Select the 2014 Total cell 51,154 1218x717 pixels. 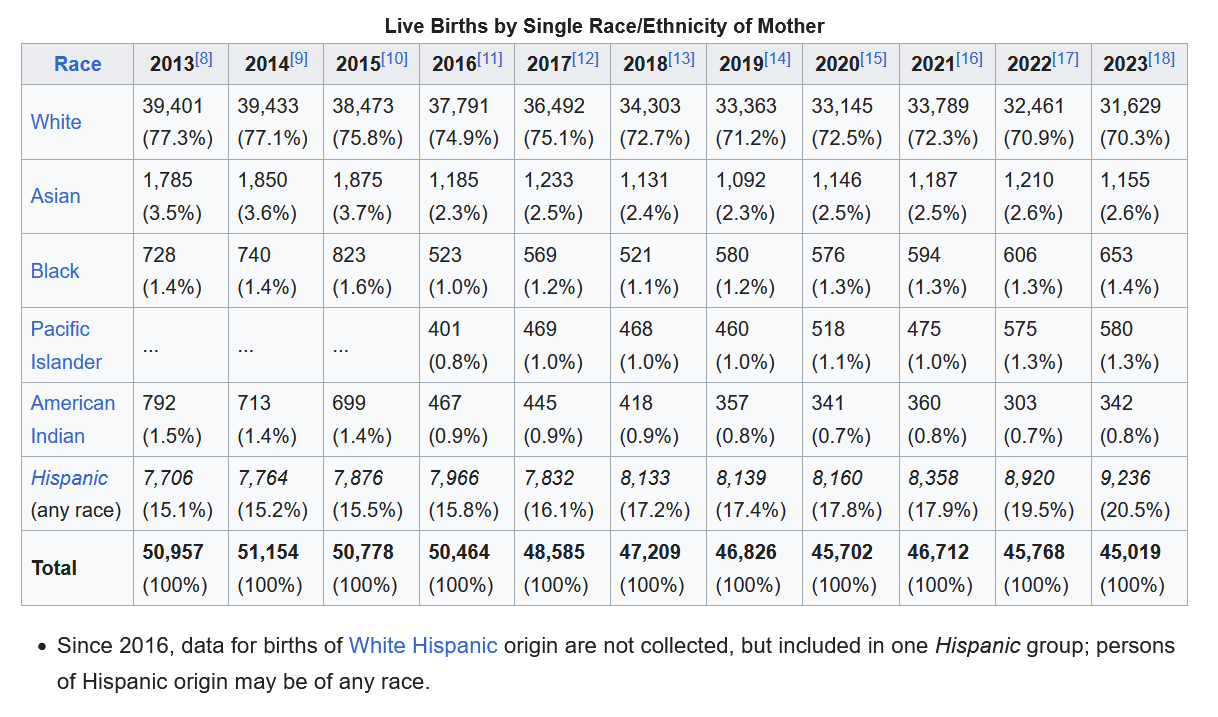[276, 568]
